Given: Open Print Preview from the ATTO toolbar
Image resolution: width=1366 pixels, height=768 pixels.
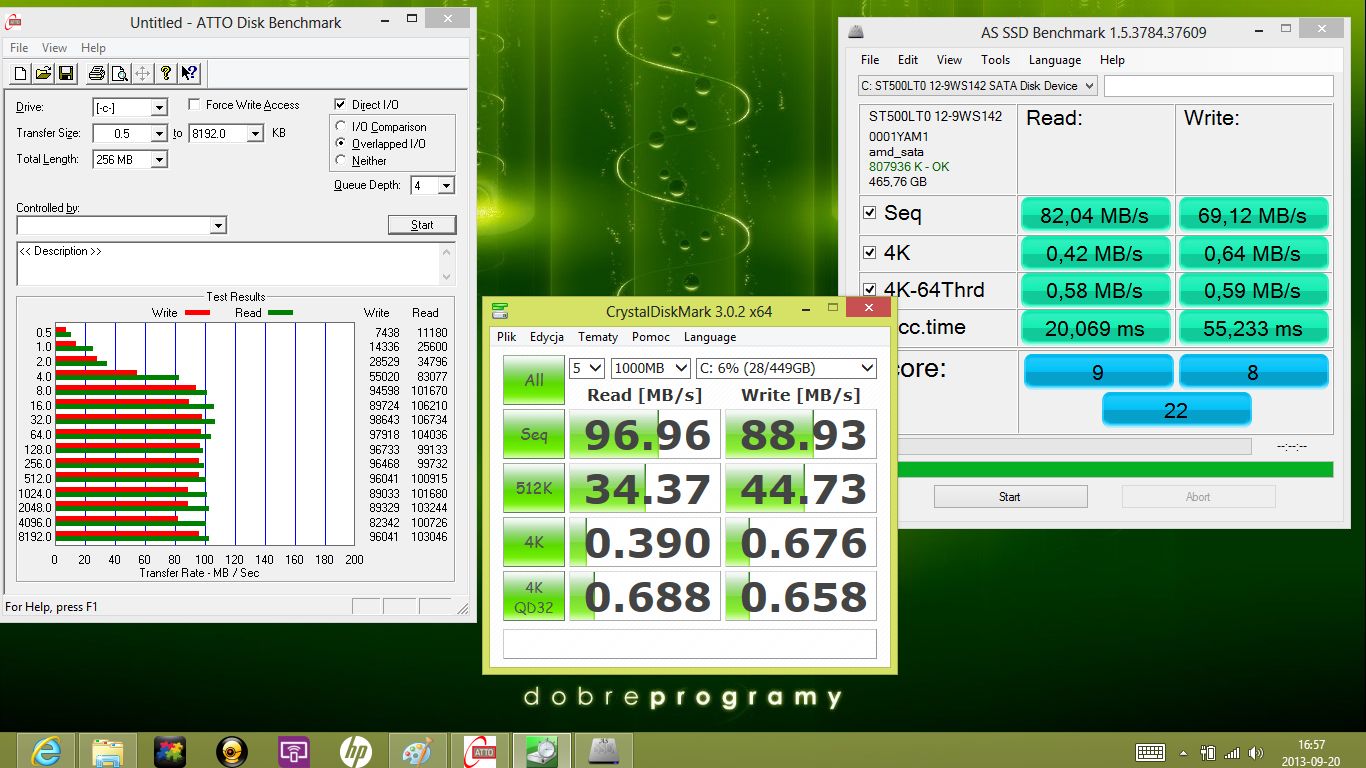Looking at the screenshot, I should click(119, 73).
